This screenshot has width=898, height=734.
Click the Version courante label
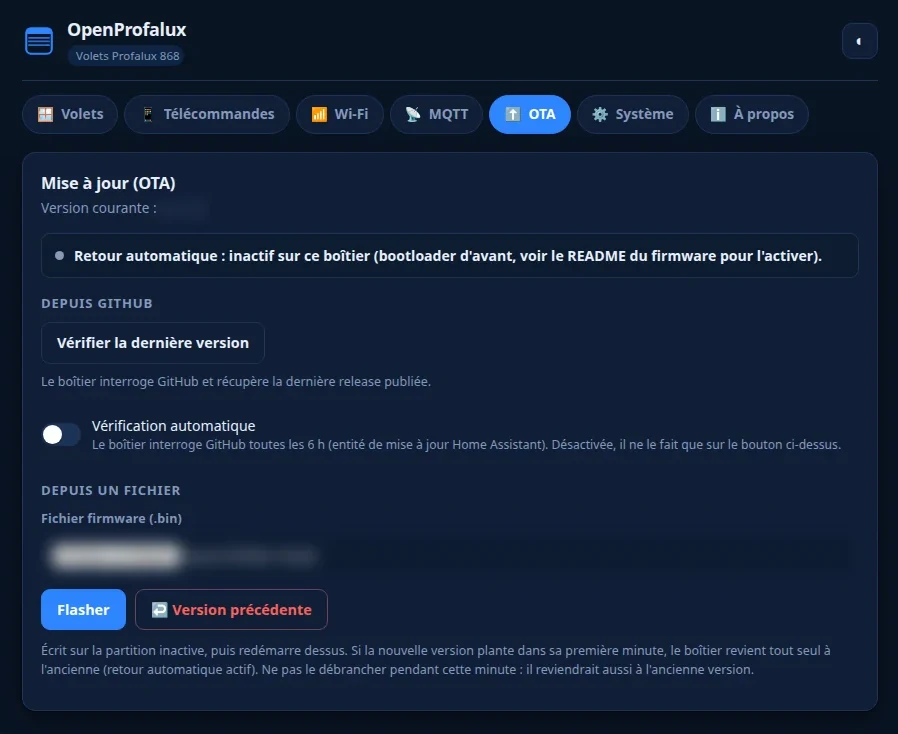(99, 208)
